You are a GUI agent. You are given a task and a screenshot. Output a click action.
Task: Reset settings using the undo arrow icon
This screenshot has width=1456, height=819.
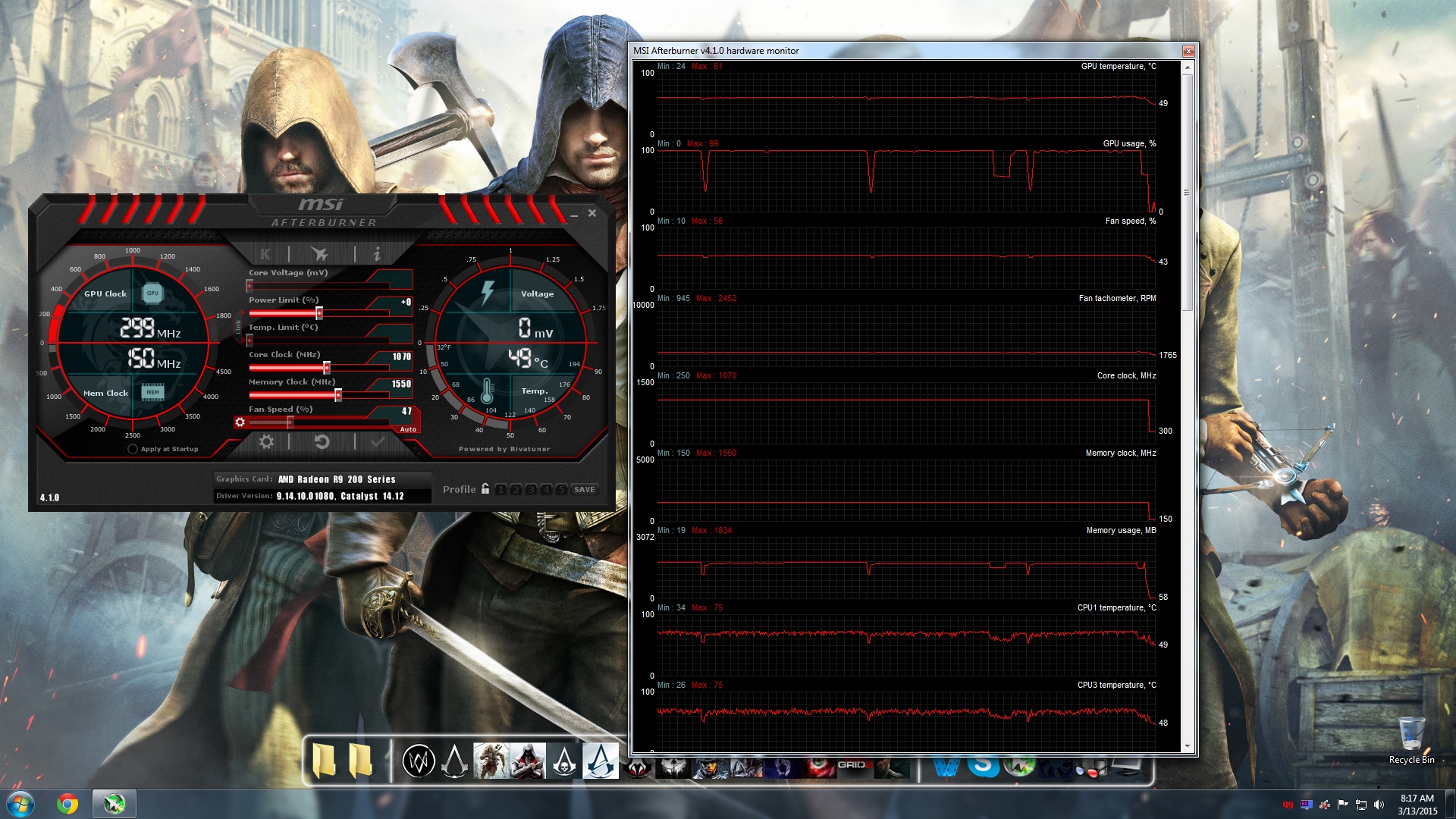(322, 443)
